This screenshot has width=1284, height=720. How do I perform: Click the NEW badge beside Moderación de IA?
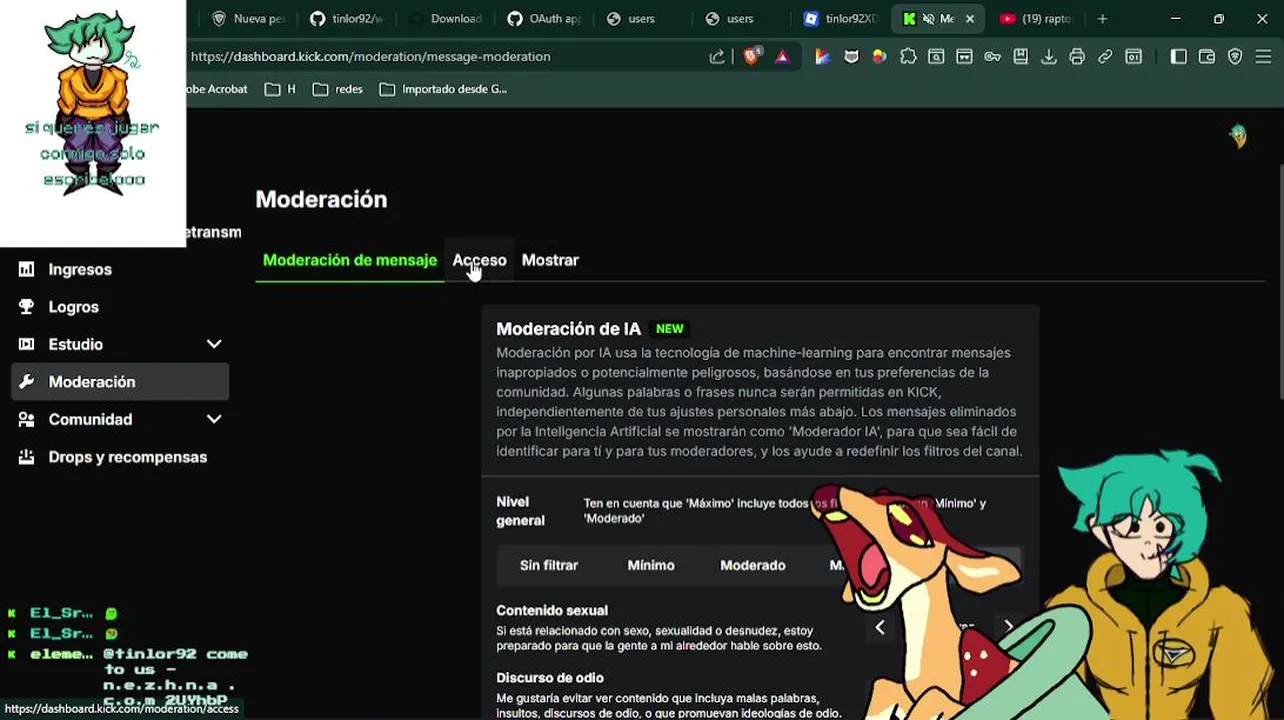pos(670,329)
